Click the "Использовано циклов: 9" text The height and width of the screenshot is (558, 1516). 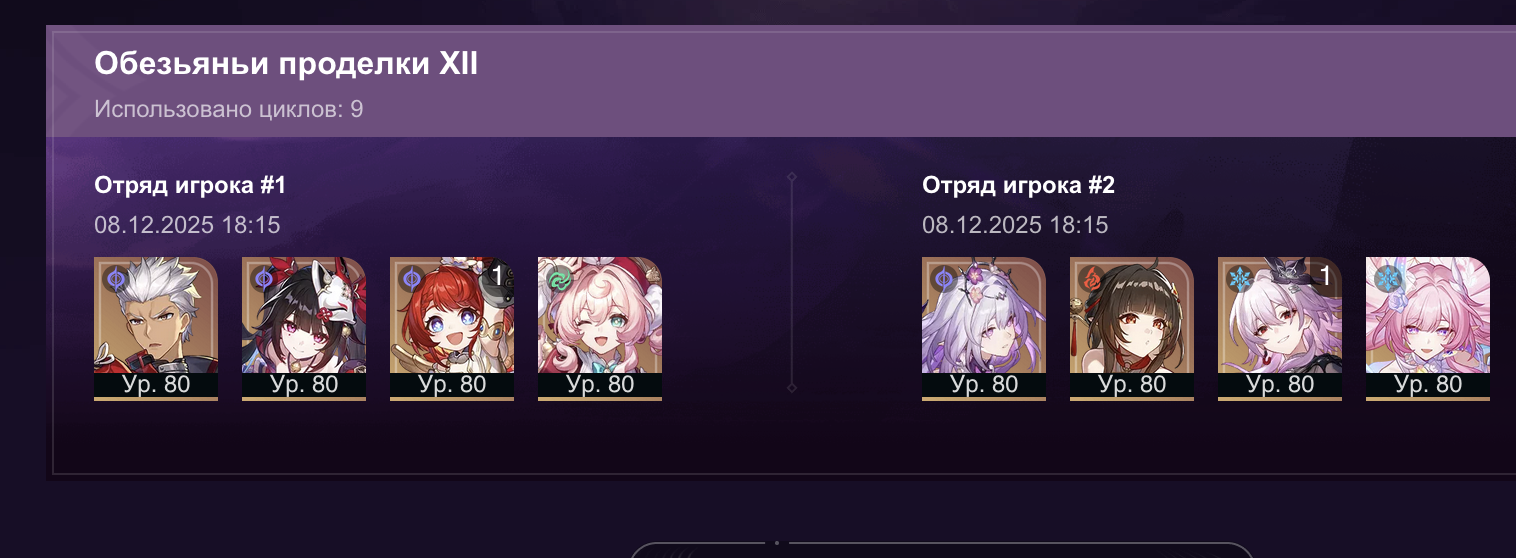click(x=229, y=109)
